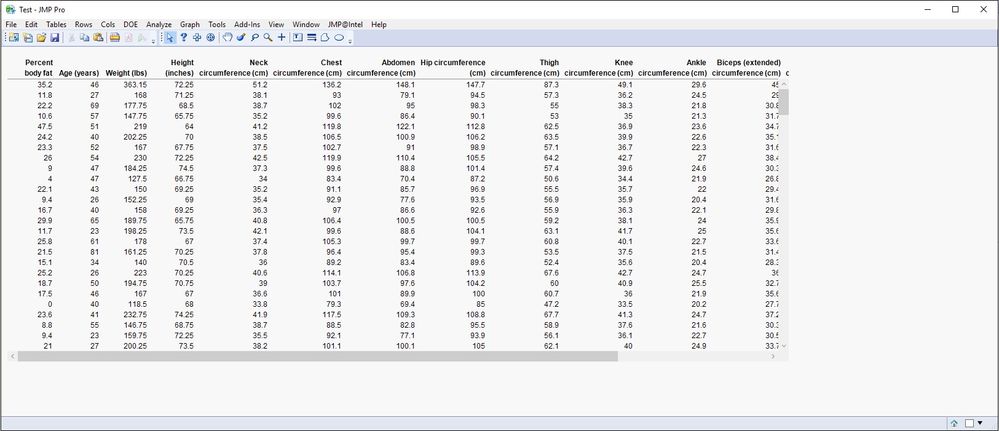The height and width of the screenshot is (431, 999).
Task: Open the Help menu
Action: (378, 24)
